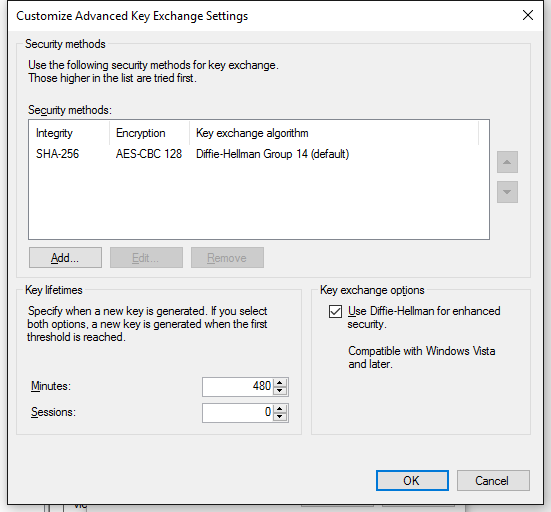Sort by the Integrity column header
This screenshot has height=512, width=551.
(x=69, y=133)
